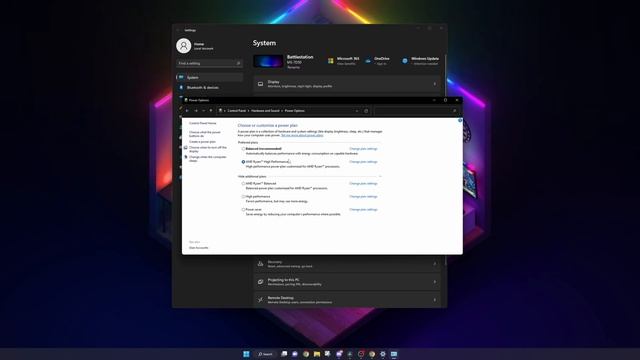Open Task View from the taskbar

point(284,354)
